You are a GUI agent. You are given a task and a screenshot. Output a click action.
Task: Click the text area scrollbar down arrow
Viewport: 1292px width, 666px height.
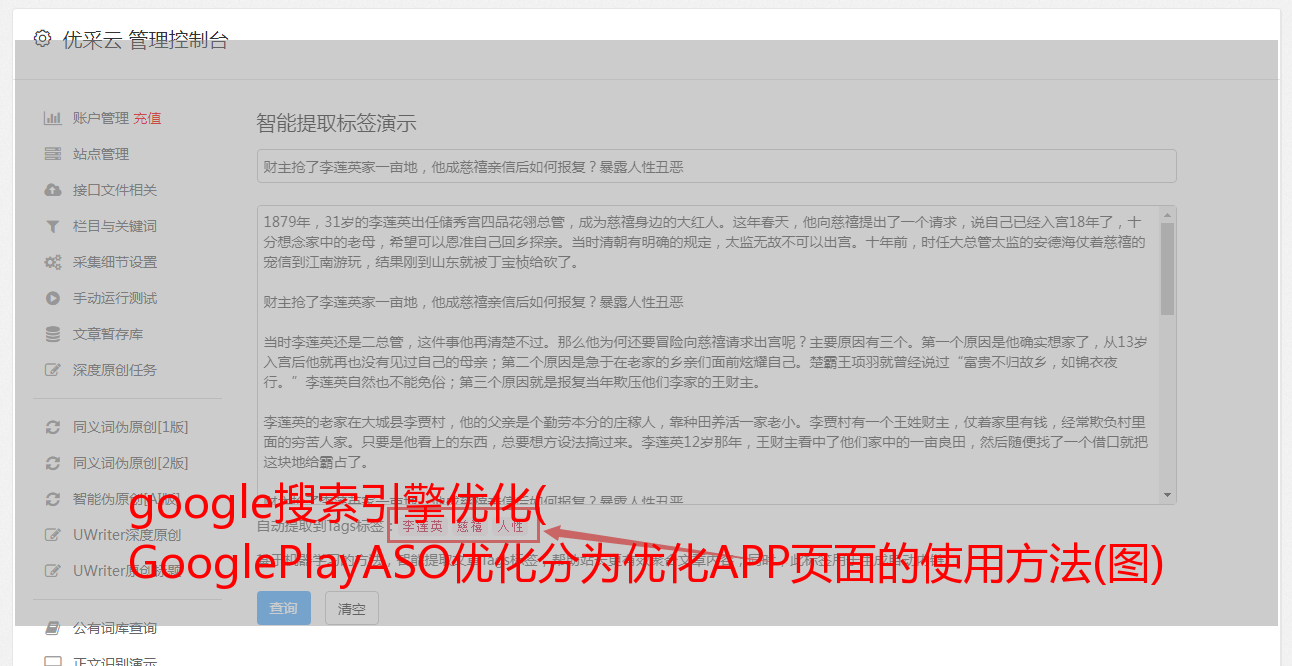pos(1167,496)
